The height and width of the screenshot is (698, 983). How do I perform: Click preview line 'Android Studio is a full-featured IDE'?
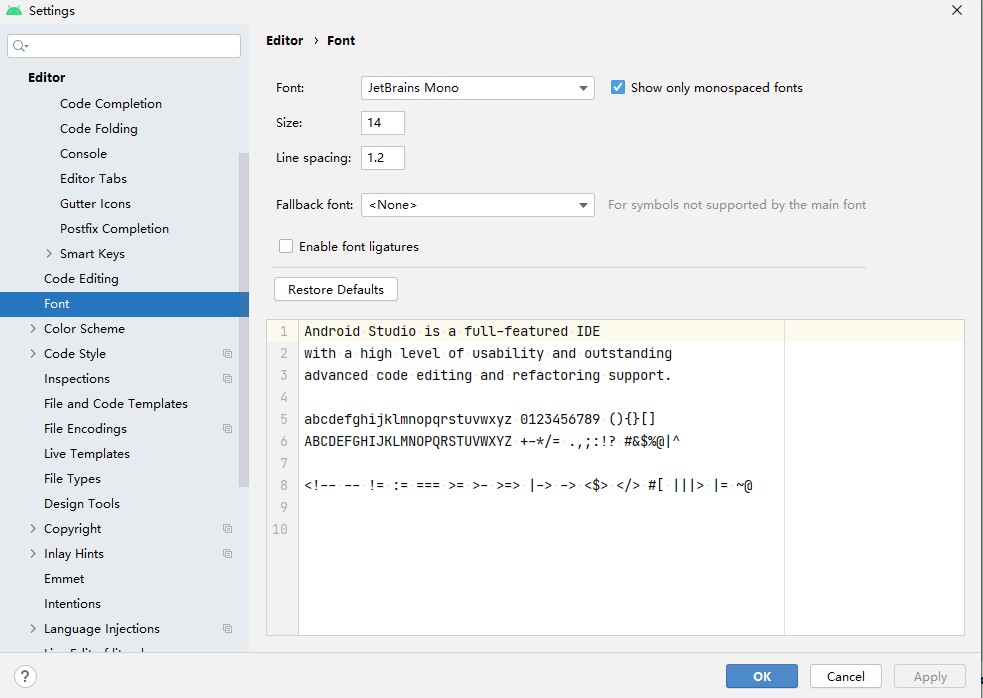452,331
